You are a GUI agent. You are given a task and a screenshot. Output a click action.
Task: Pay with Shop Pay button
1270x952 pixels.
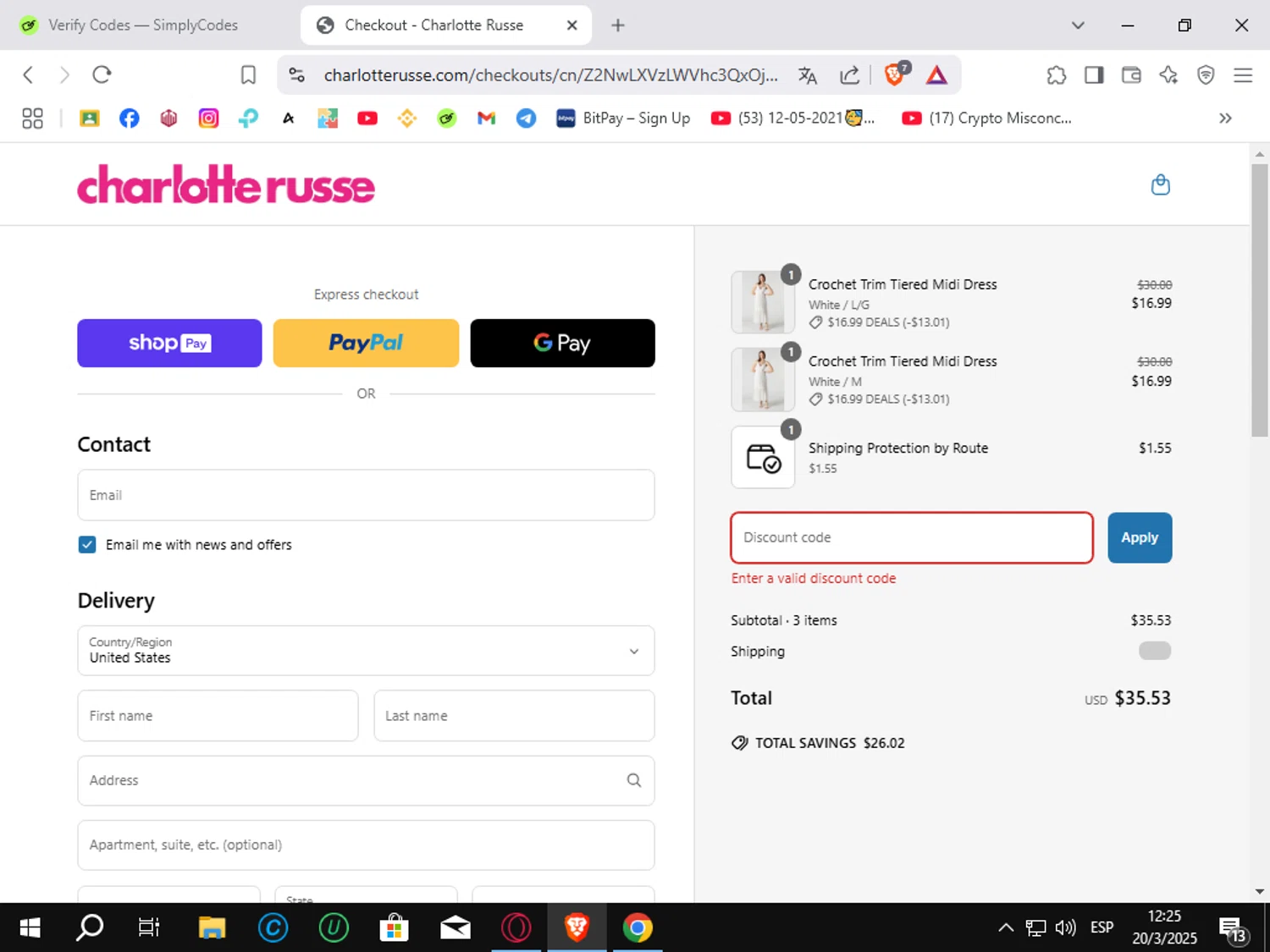tap(169, 343)
